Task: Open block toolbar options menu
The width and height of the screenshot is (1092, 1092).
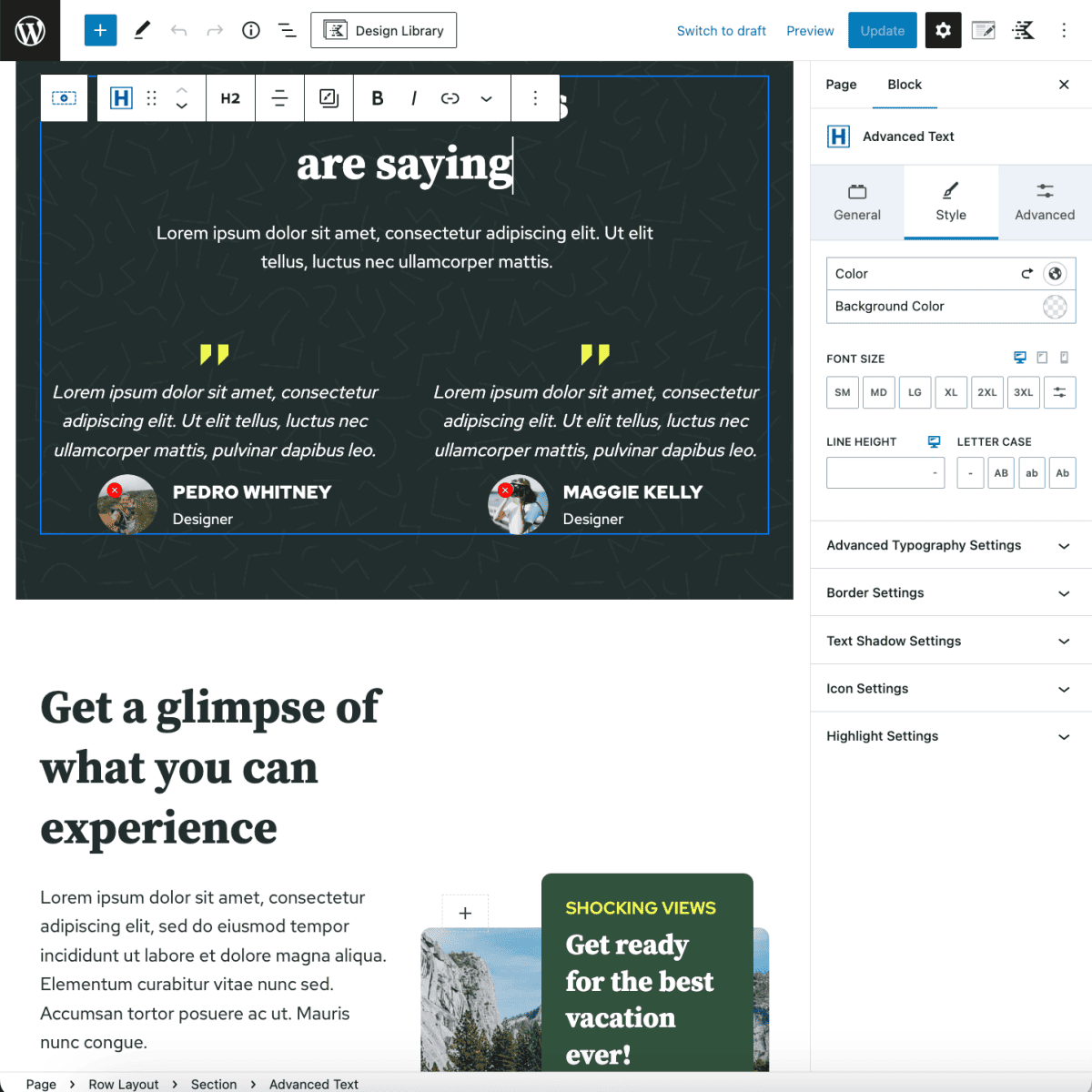Action: pyautogui.click(x=535, y=97)
